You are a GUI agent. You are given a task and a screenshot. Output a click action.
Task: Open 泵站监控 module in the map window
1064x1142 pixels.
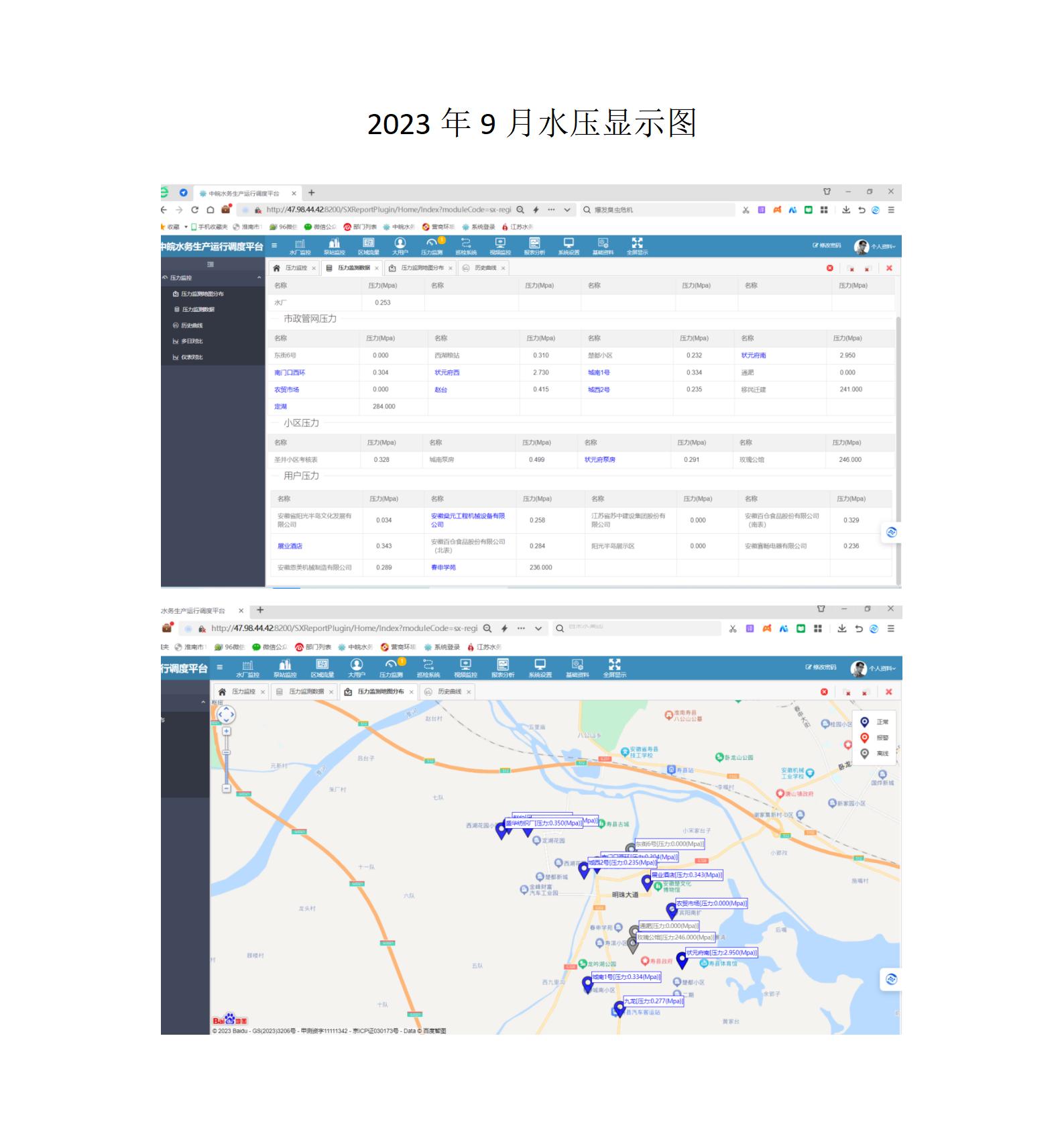click(285, 668)
